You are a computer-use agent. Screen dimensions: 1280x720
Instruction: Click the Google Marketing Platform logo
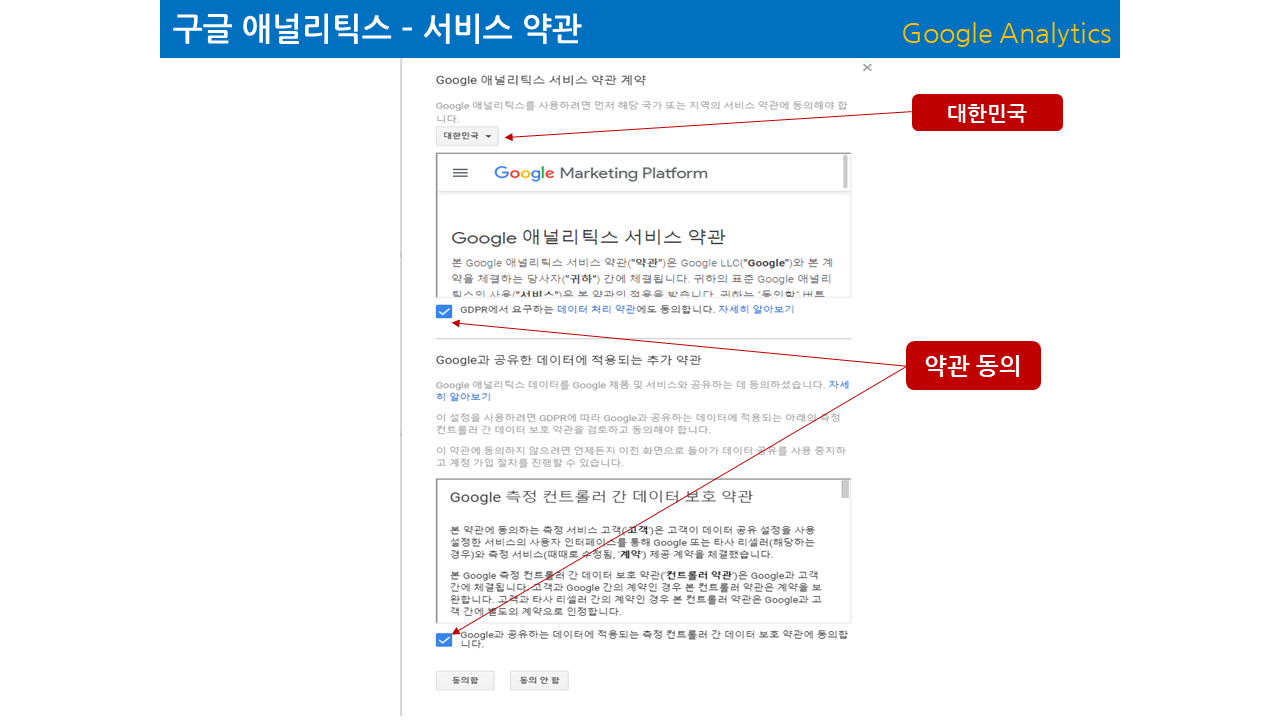600,173
